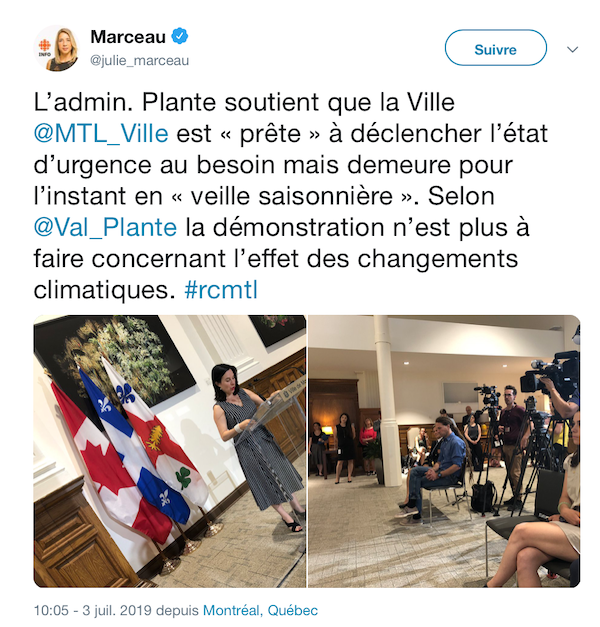View the photo of the press cameras
This screenshot has height=627, width=600.
[x=444, y=451]
